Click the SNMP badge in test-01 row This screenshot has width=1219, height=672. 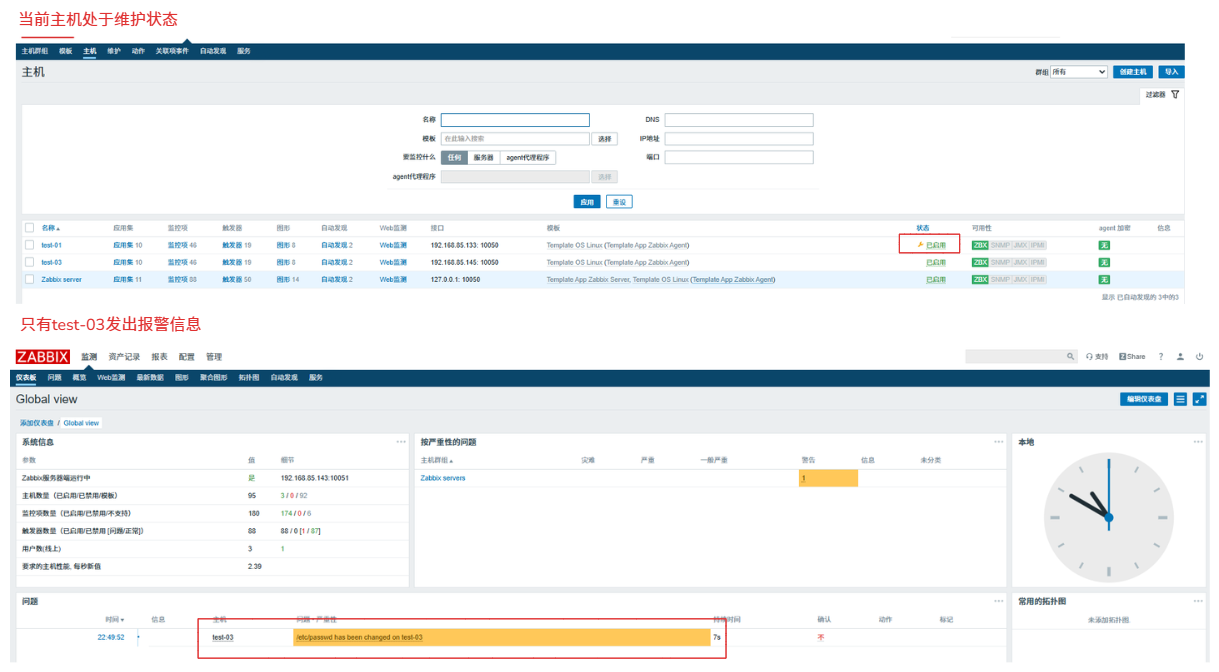click(1000, 245)
